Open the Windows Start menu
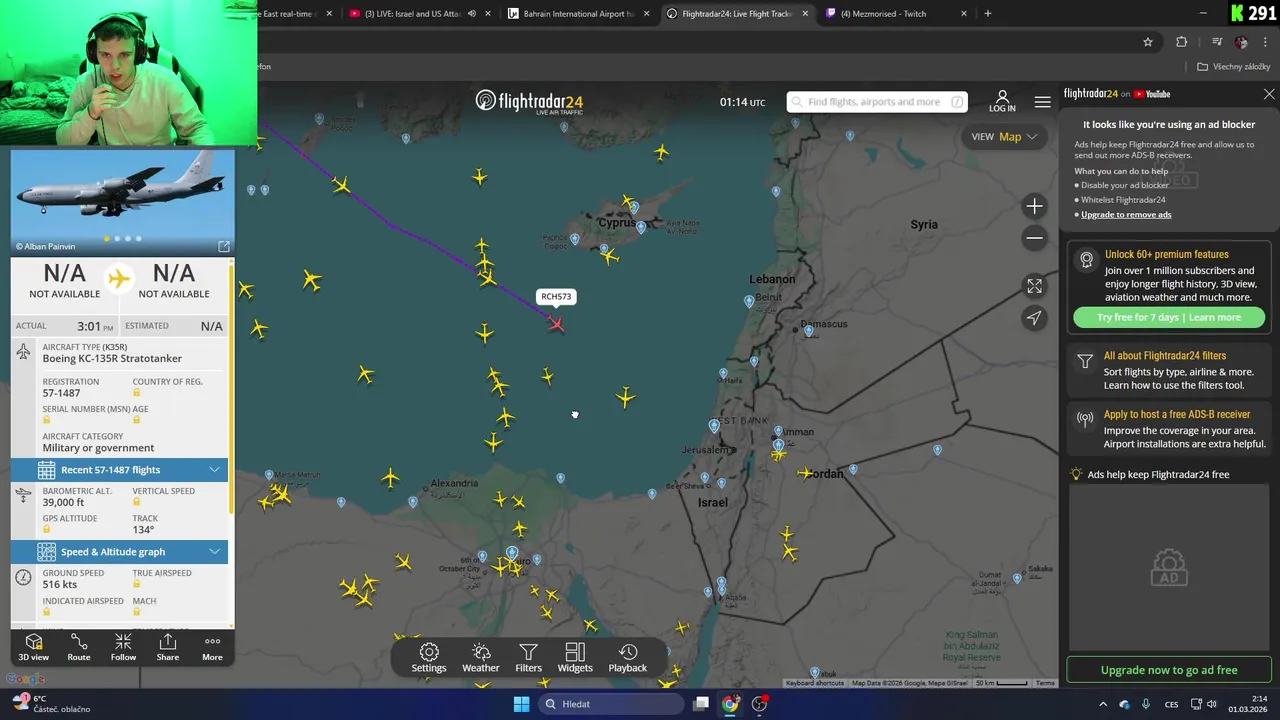Screen dimensions: 1280x720 (x=521, y=704)
